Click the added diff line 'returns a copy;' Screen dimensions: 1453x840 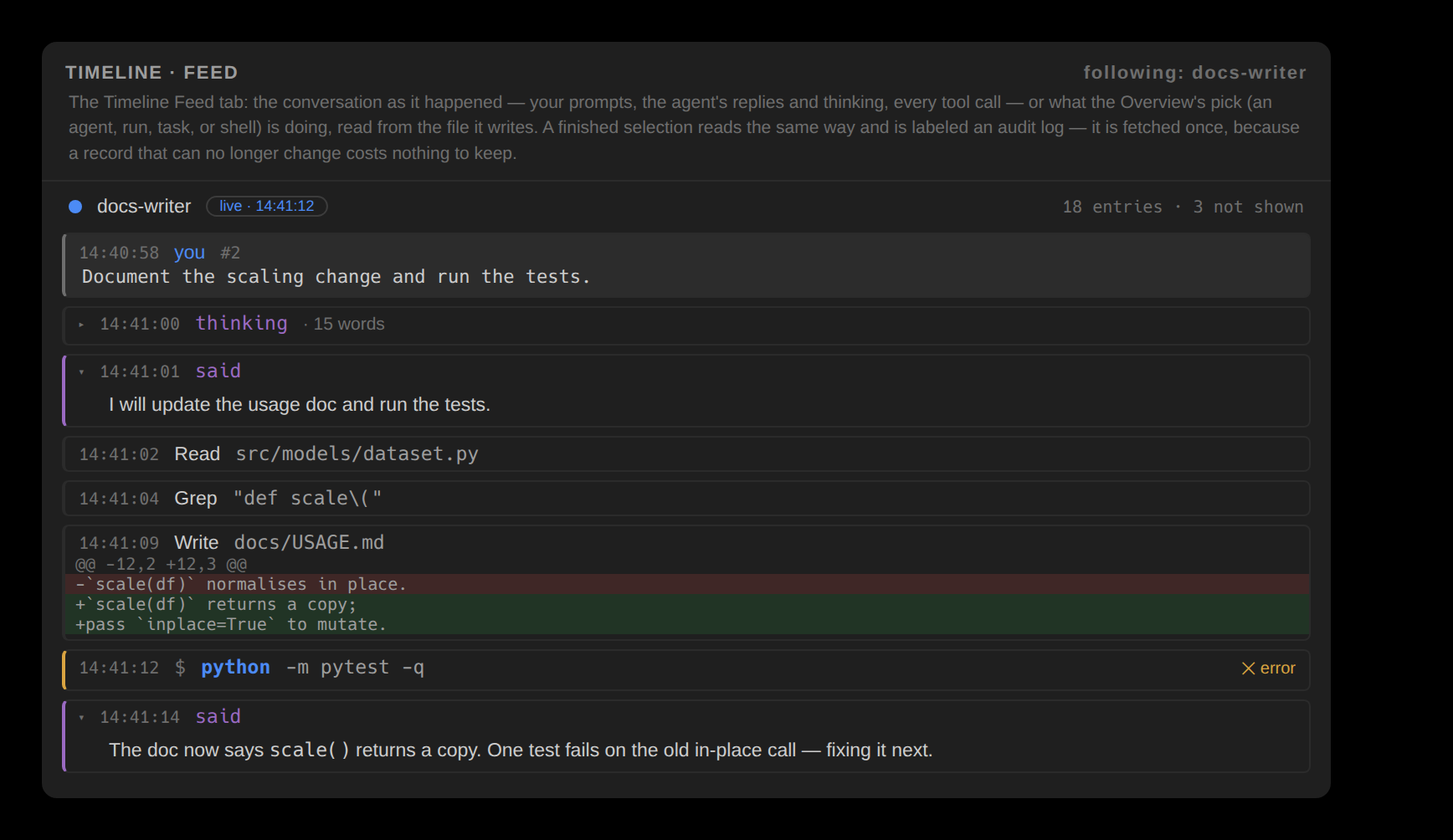686,604
